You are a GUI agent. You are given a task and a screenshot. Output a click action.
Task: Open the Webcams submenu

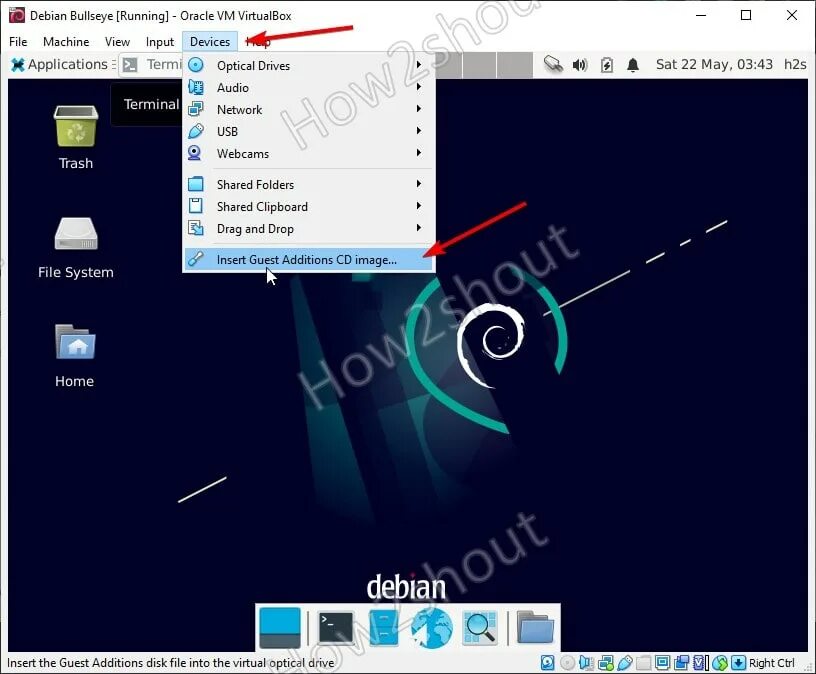[309, 154]
